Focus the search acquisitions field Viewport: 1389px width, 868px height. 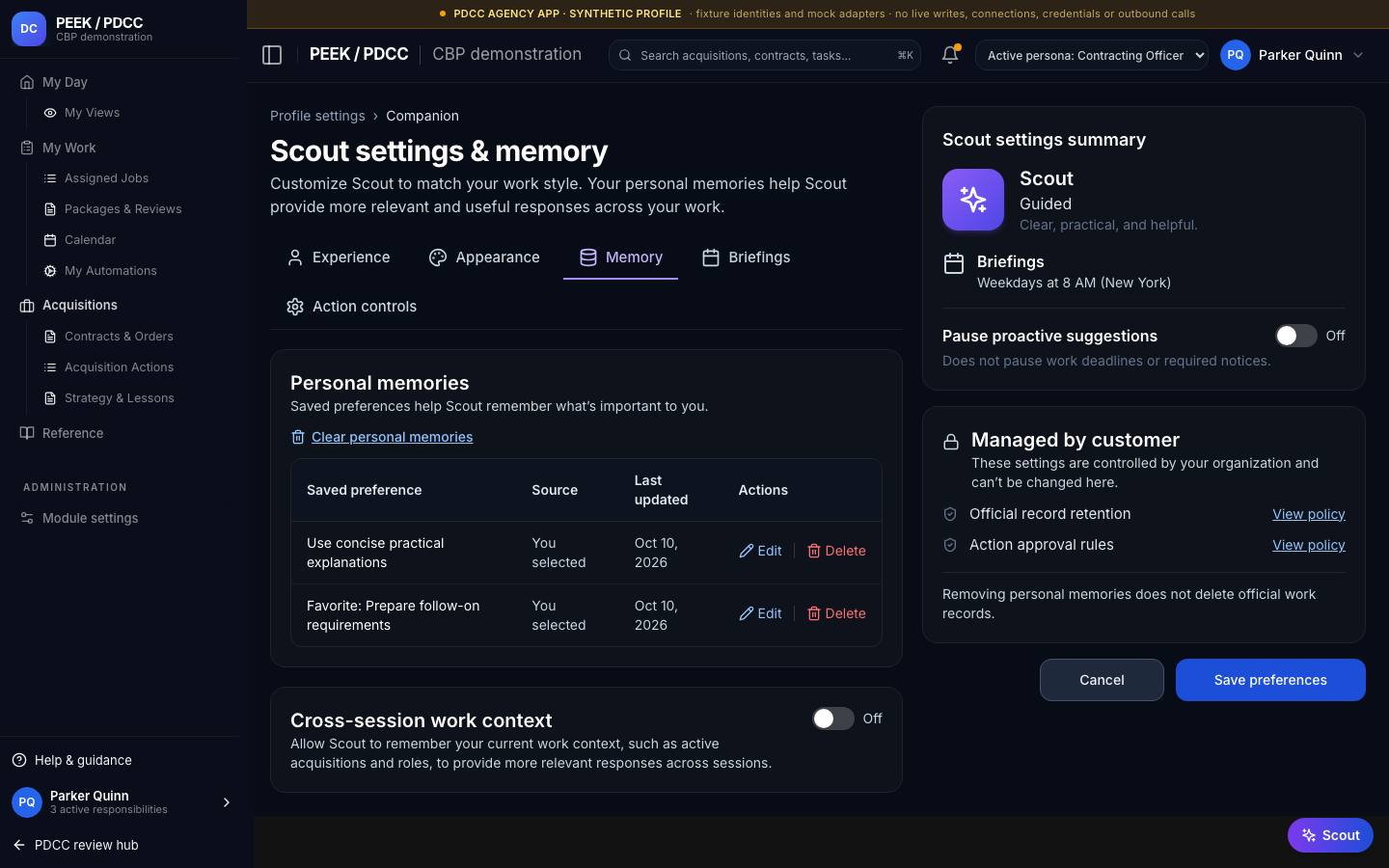point(765,55)
